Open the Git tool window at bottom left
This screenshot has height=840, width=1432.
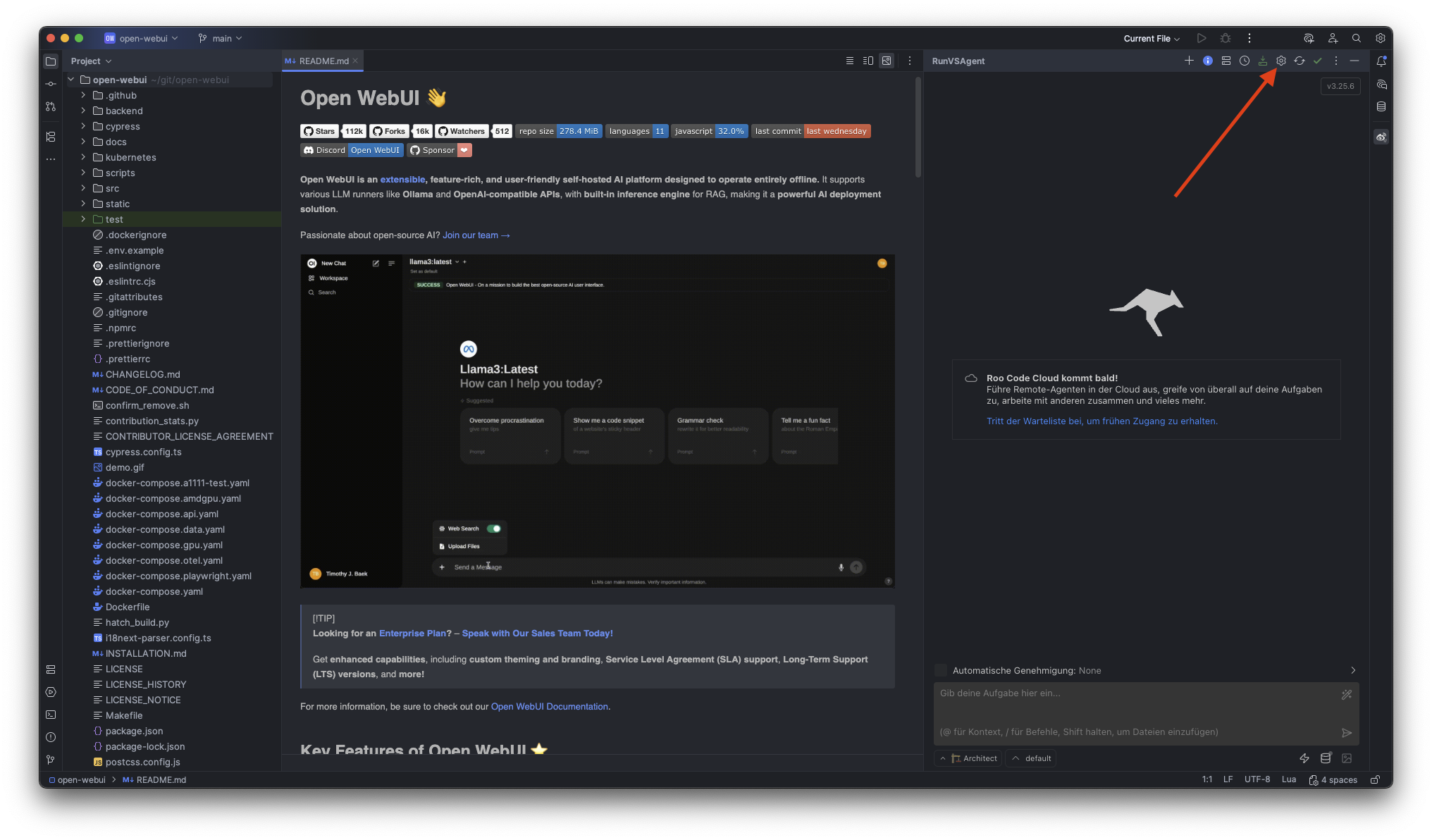click(51, 760)
